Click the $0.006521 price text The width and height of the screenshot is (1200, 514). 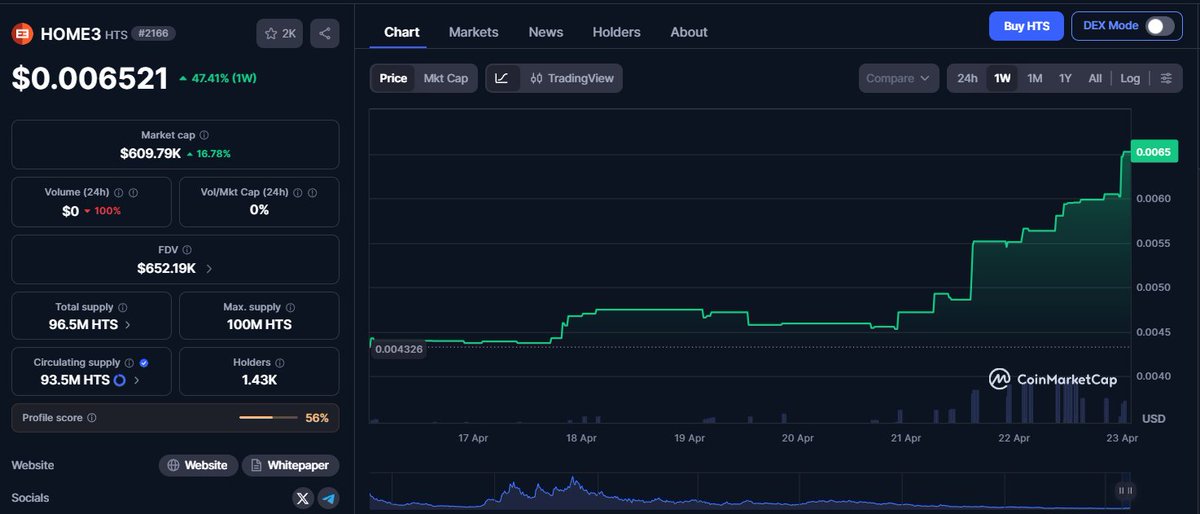(x=90, y=78)
